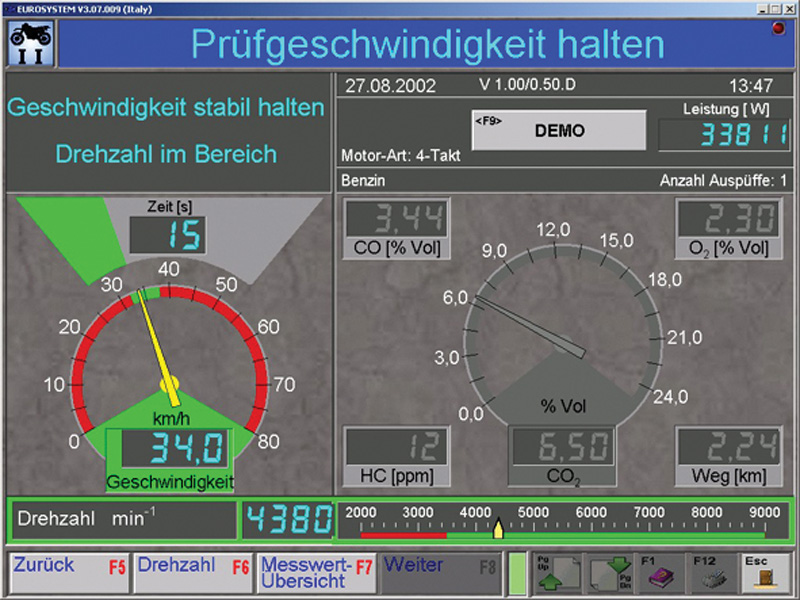Image resolution: width=800 pixels, height=600 pixels.
Task: Click the F9 DEMO button
Action: 559,131
